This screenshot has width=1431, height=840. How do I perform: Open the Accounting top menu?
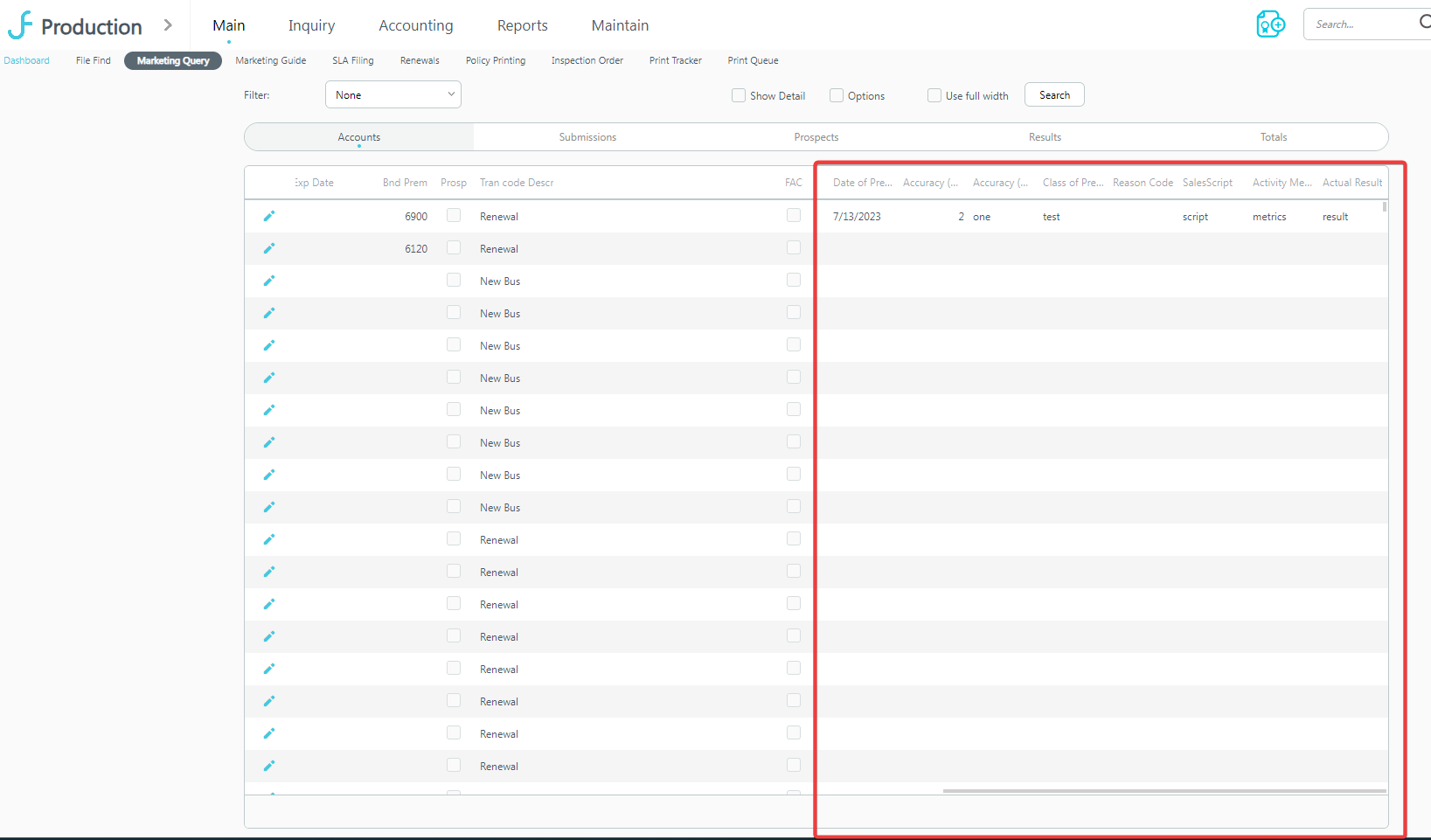pos(416,25)
